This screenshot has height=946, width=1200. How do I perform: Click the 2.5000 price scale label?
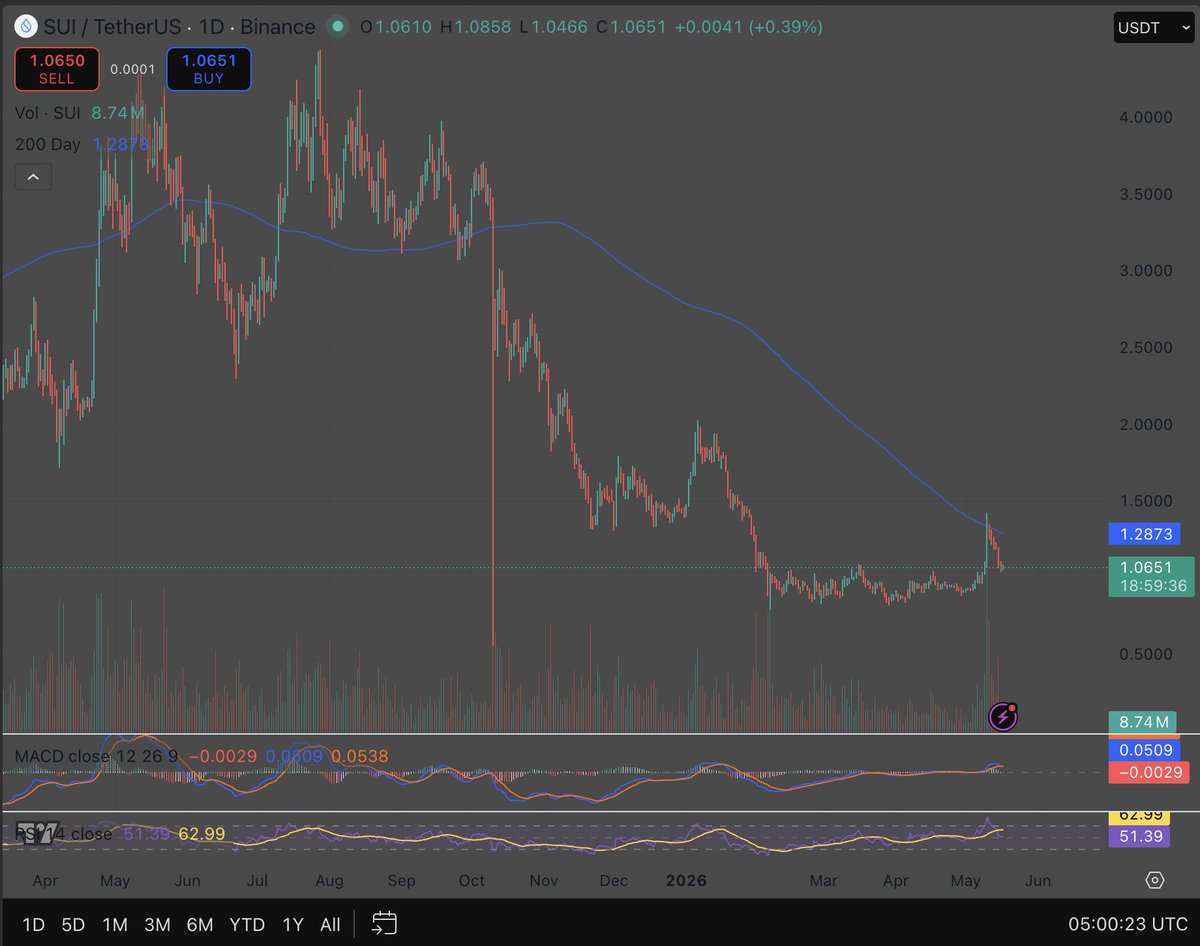(x=1146, y=348)
